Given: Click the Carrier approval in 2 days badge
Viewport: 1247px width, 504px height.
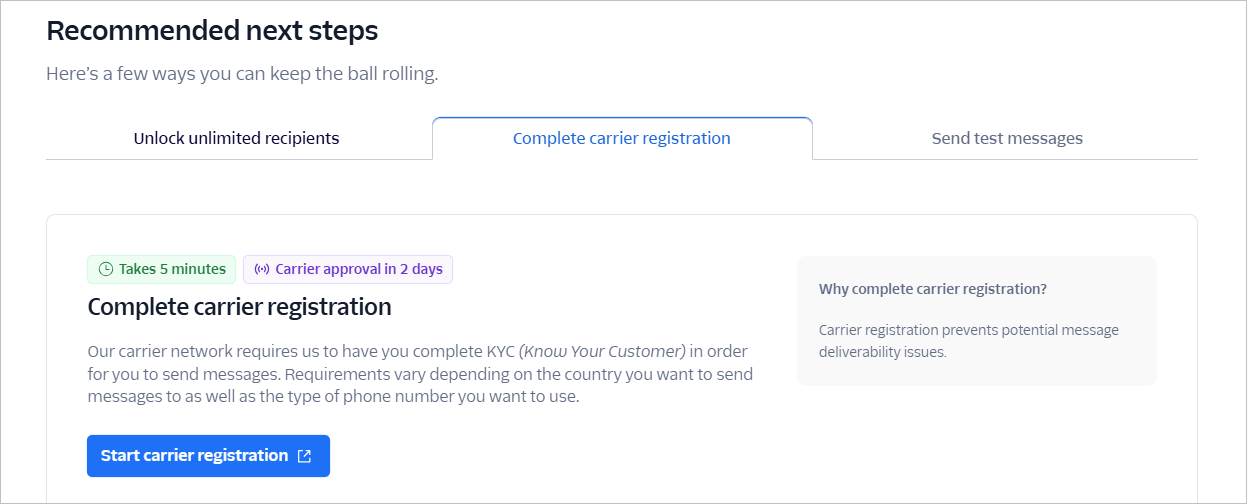Looking at the screenshot, I should tap(348, 269).
